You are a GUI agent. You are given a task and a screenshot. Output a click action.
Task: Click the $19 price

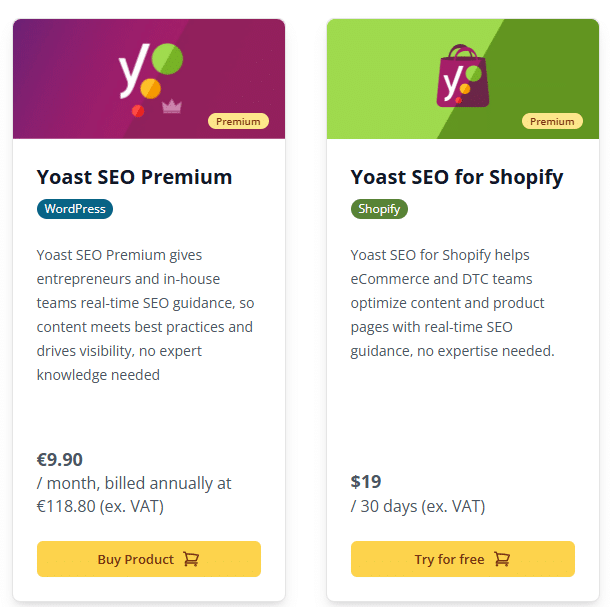pyautogui.click(x=366, y=482)
